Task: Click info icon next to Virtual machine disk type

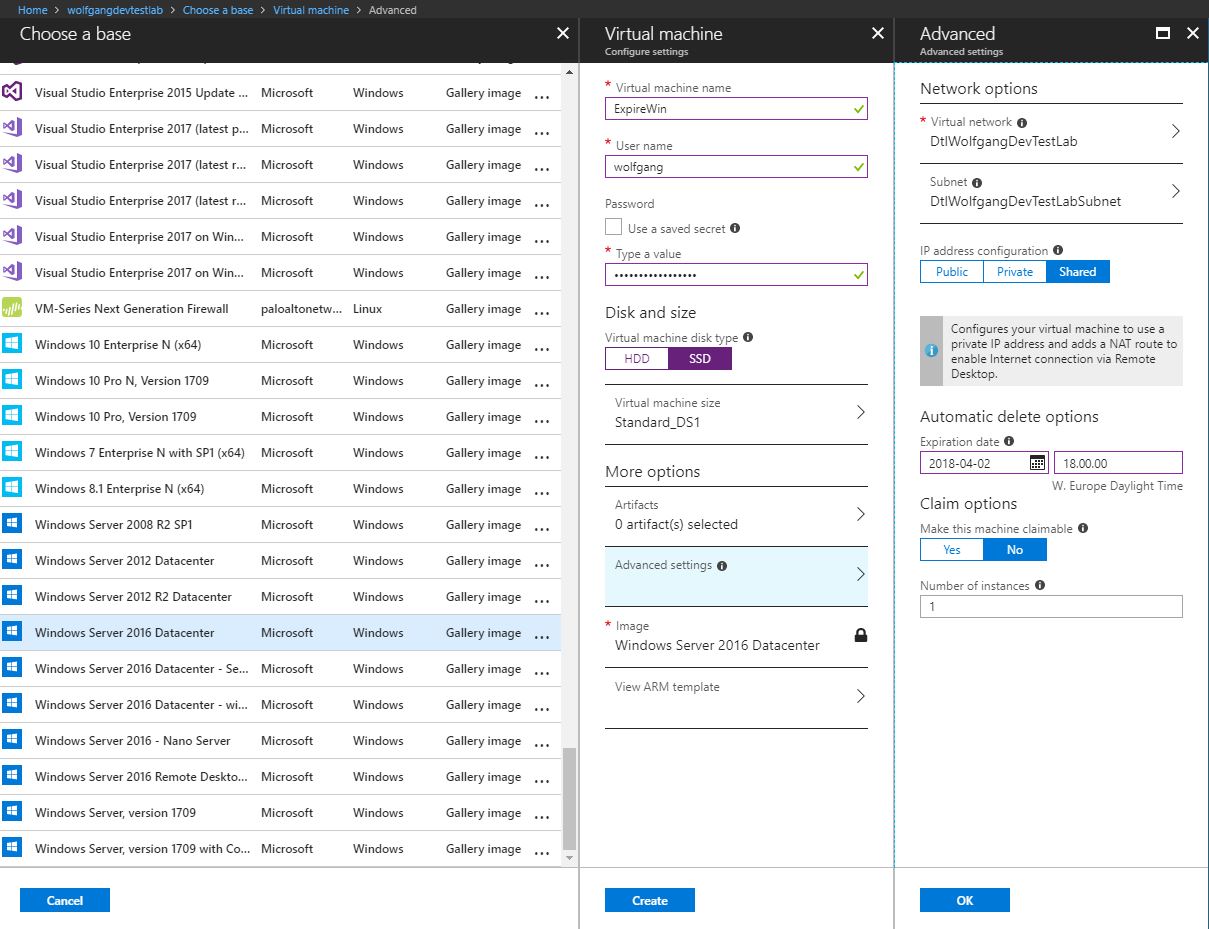Action: point(748,338)
